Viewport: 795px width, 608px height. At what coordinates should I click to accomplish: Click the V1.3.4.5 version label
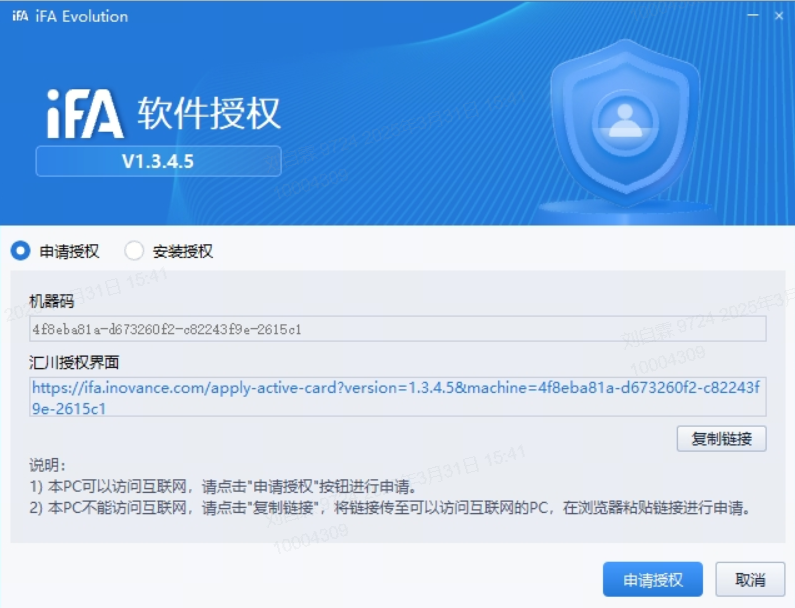coord(158,161)
